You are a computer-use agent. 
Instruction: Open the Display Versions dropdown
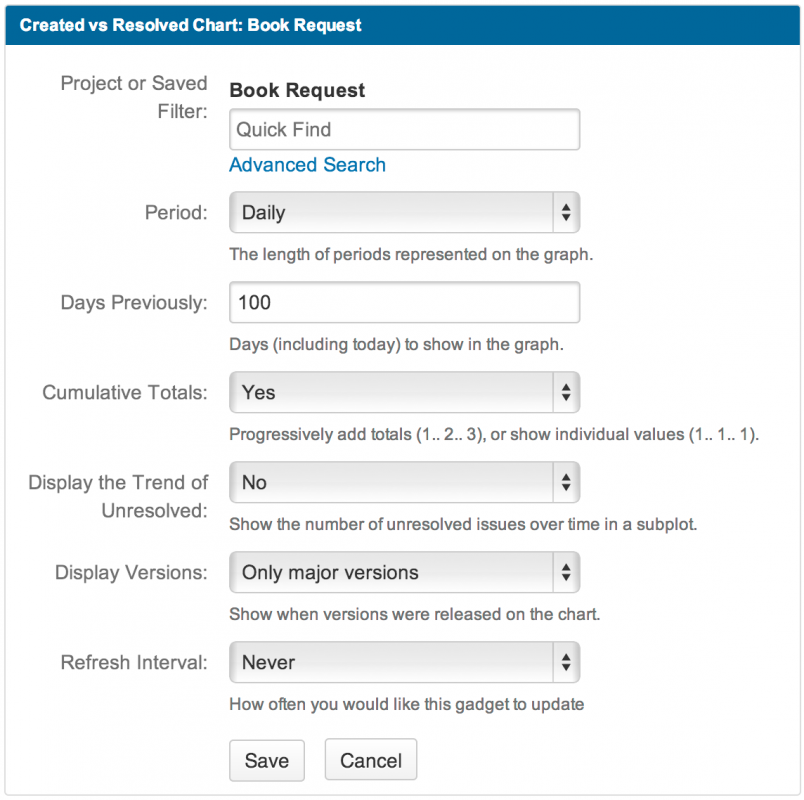coord(403,573)
